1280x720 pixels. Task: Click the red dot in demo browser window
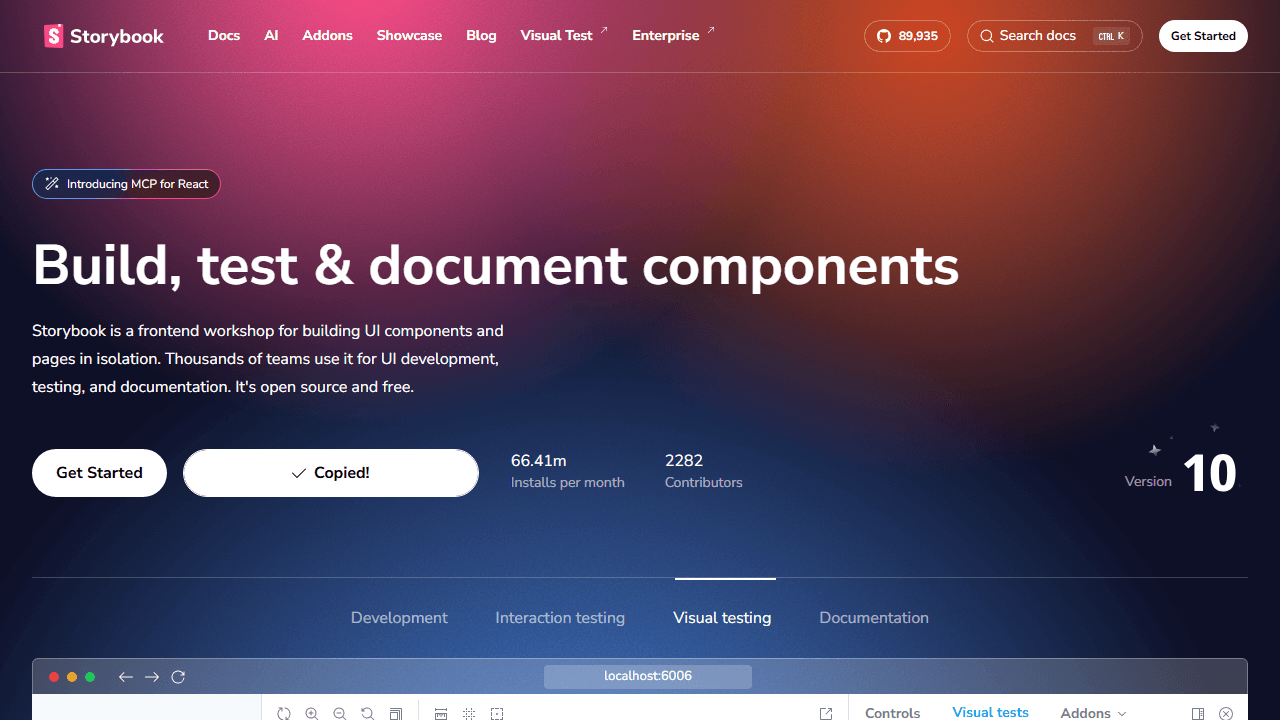click(54, 677)
